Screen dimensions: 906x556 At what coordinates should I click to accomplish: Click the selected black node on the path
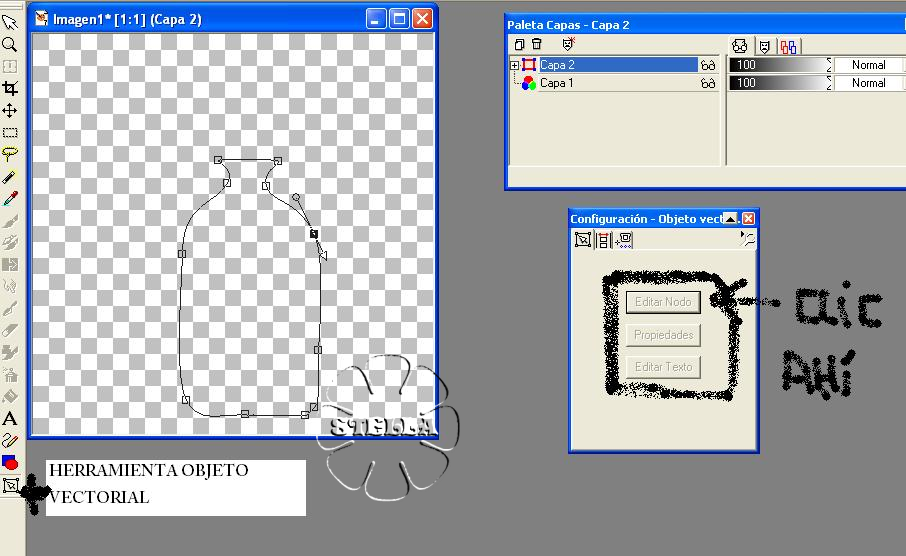314,233
